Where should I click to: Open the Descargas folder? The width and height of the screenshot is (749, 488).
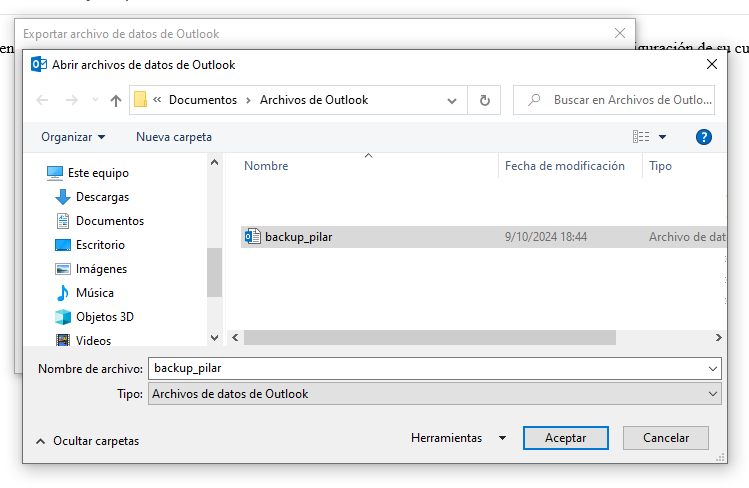(x=102, y=197)
